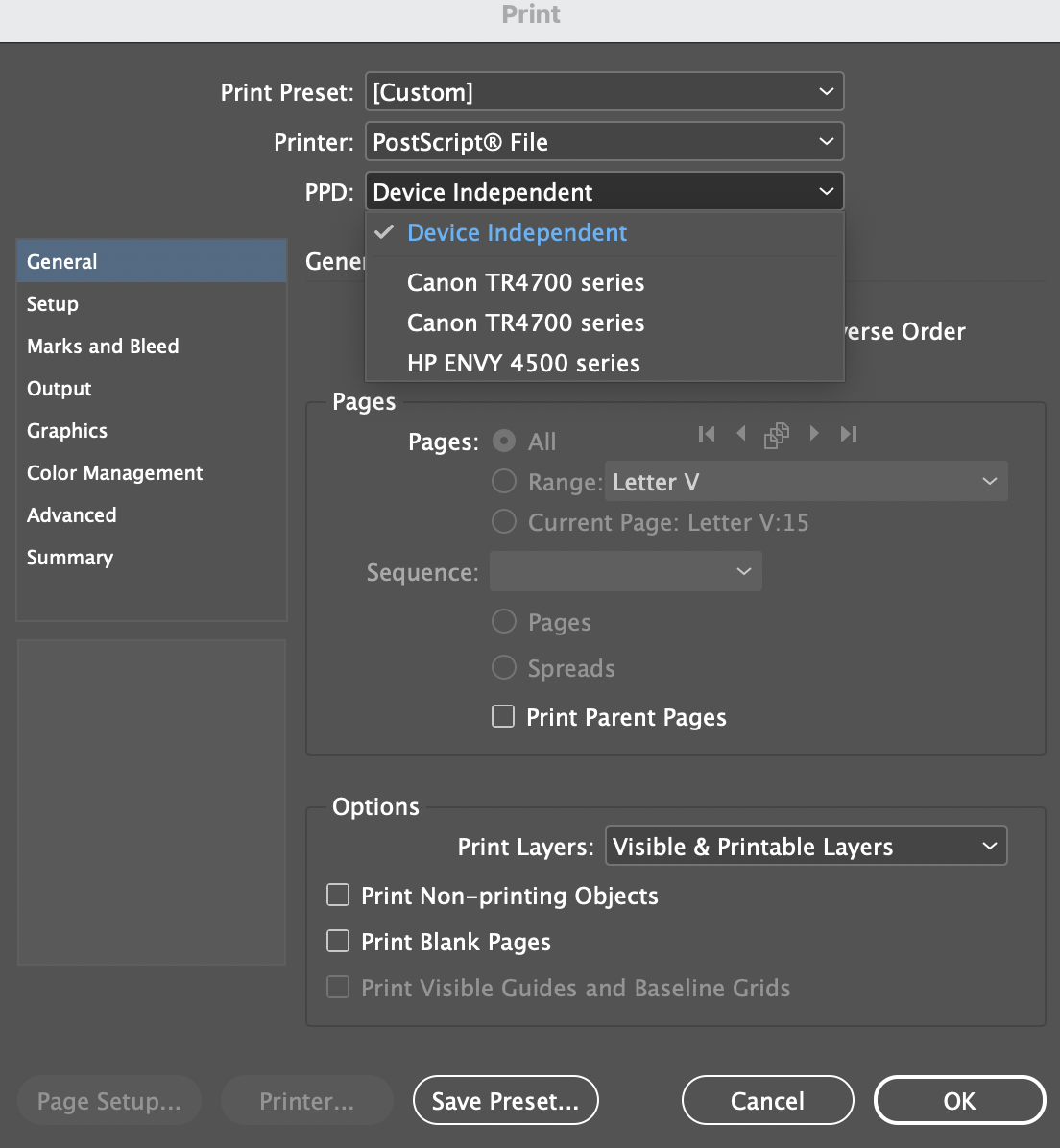Select the Spreads radio button

[504, 667]
